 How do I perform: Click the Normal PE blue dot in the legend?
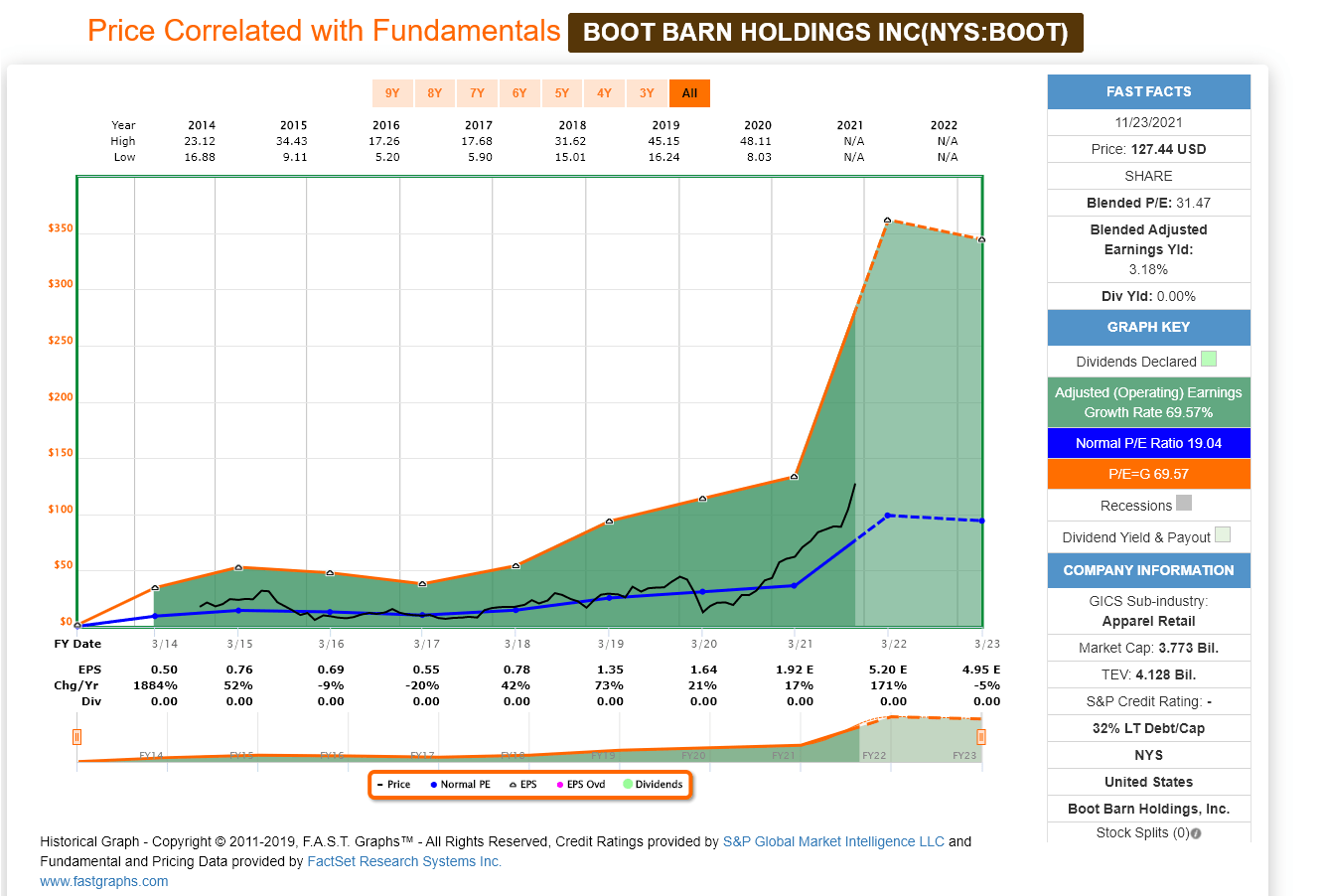click(434, 785)
